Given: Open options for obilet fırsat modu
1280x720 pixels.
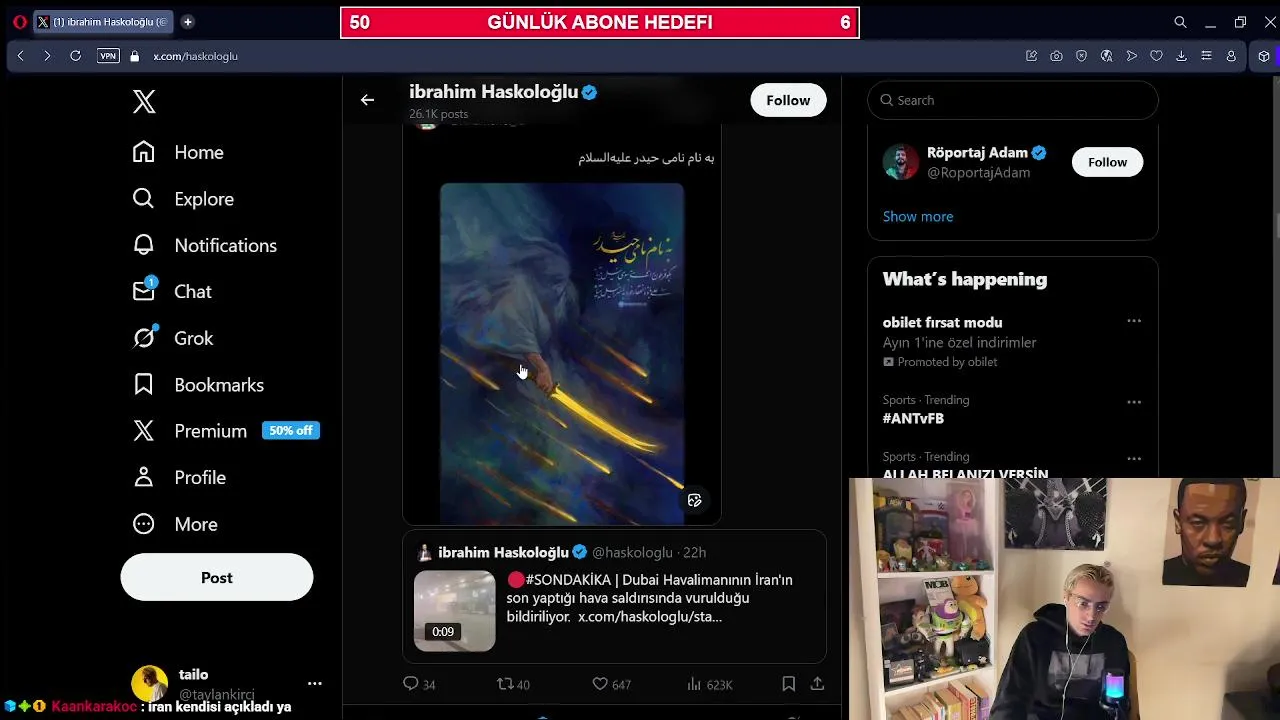Looking at the screenshot, I should point(1134,321).
